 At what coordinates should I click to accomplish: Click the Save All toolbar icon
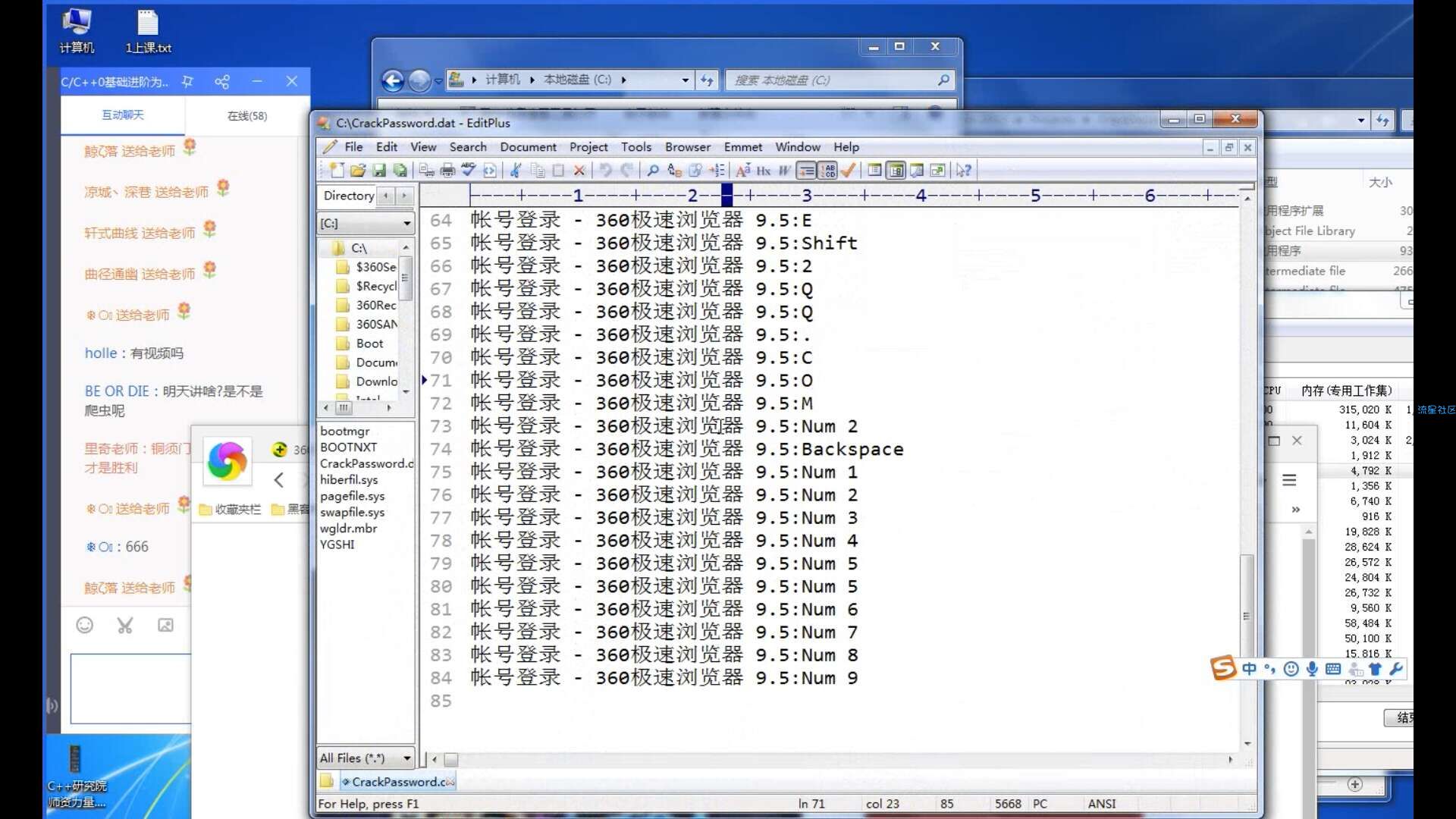pyautogui.click(x=400, y=171)
